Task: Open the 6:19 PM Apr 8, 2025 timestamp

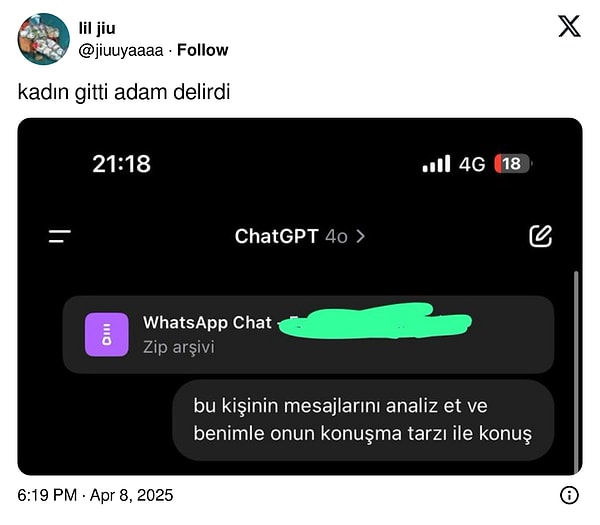Action: pos(95,495)
